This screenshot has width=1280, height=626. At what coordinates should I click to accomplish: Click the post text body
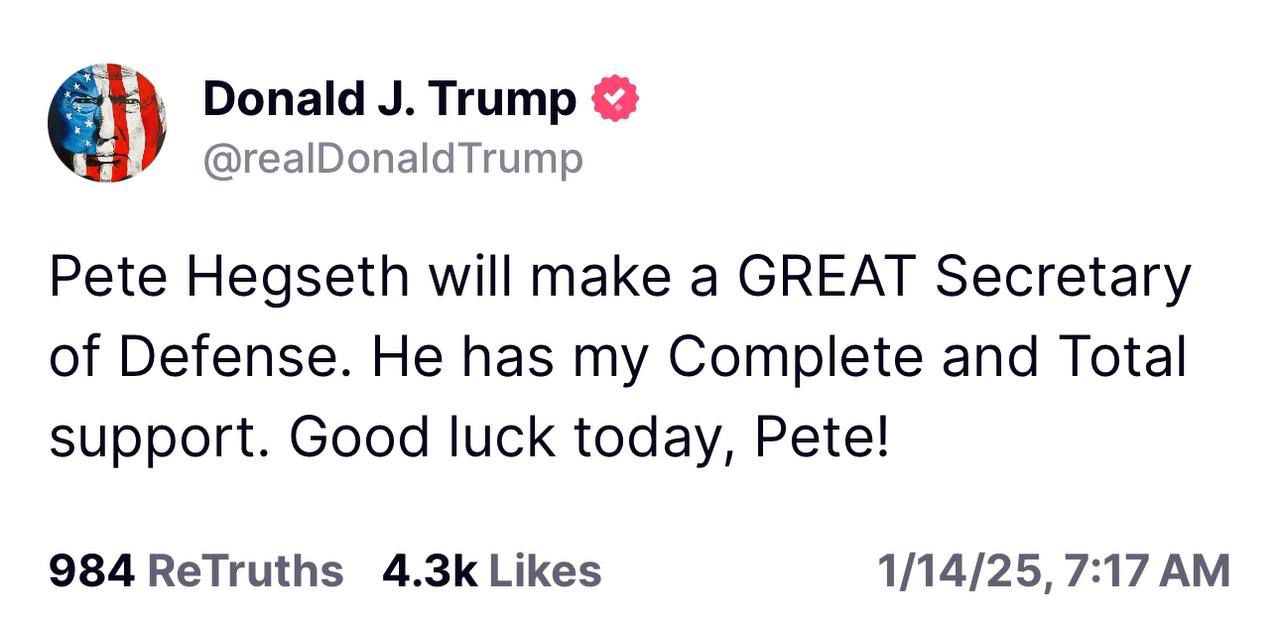[620, 357]
